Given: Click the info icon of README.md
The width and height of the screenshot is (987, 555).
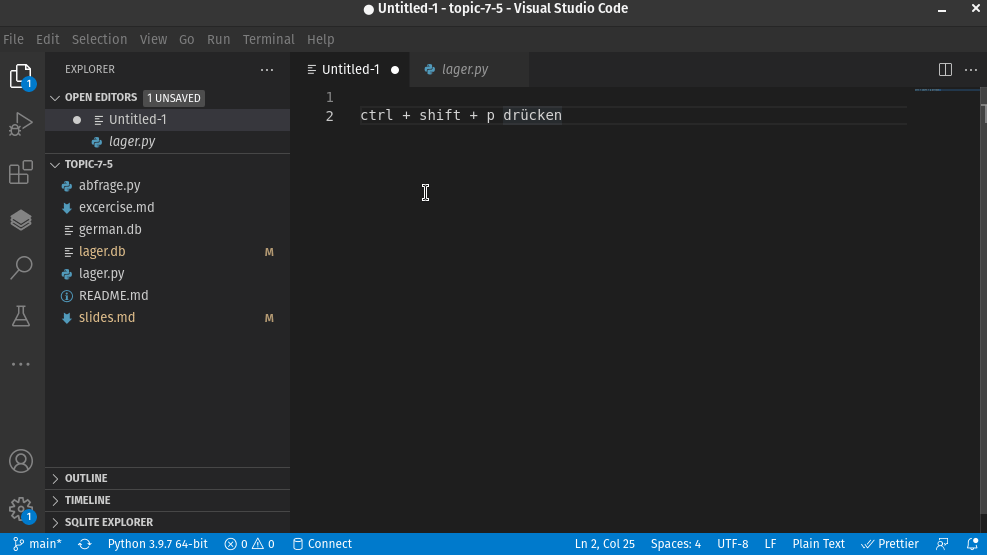Looking at the screenshot, I should click(x=67, y=296).
